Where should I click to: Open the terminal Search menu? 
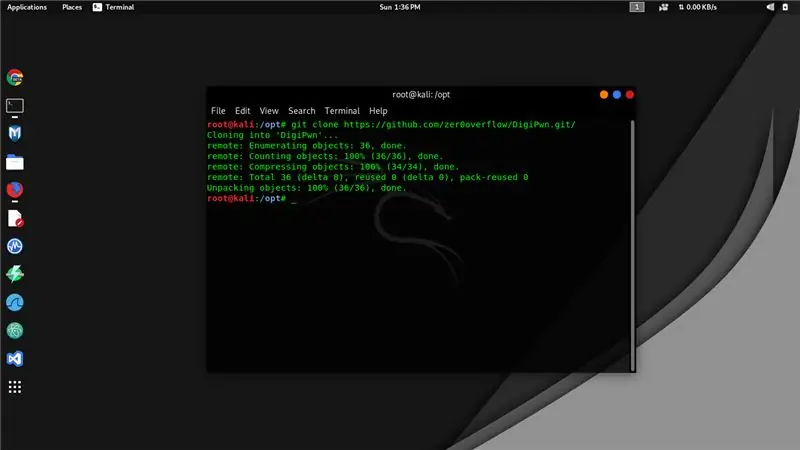(x=302, y=111)
